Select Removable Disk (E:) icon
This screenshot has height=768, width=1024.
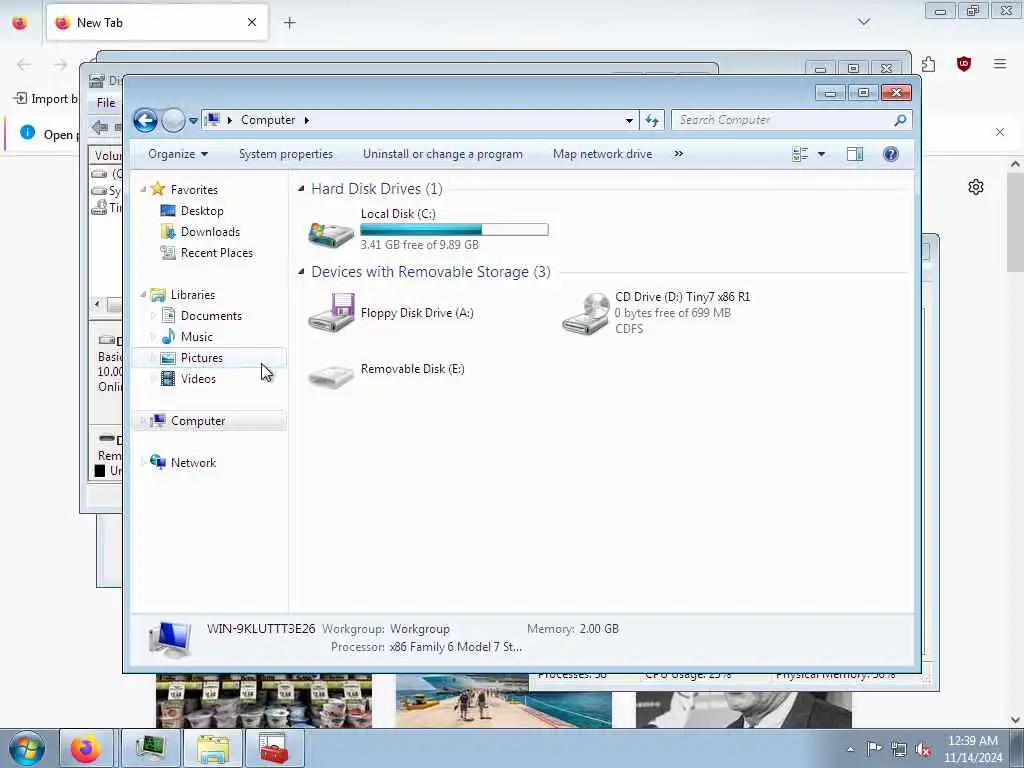(x=331, y=376)
